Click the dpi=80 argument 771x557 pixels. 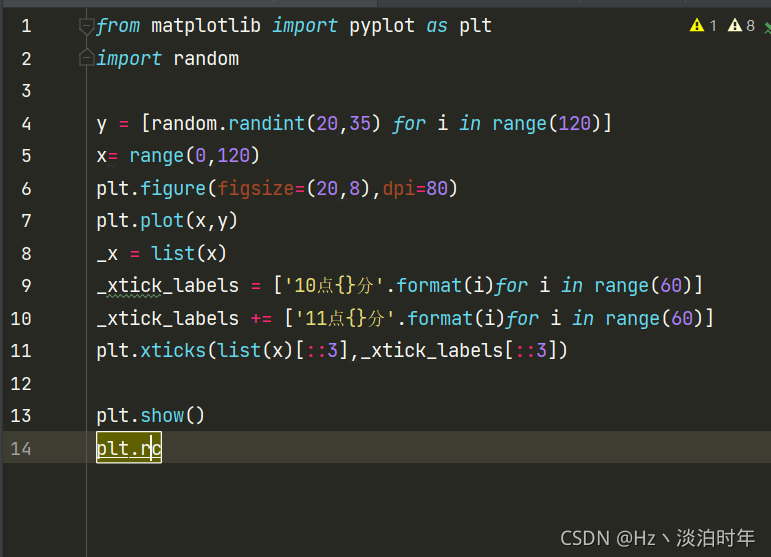415,189
